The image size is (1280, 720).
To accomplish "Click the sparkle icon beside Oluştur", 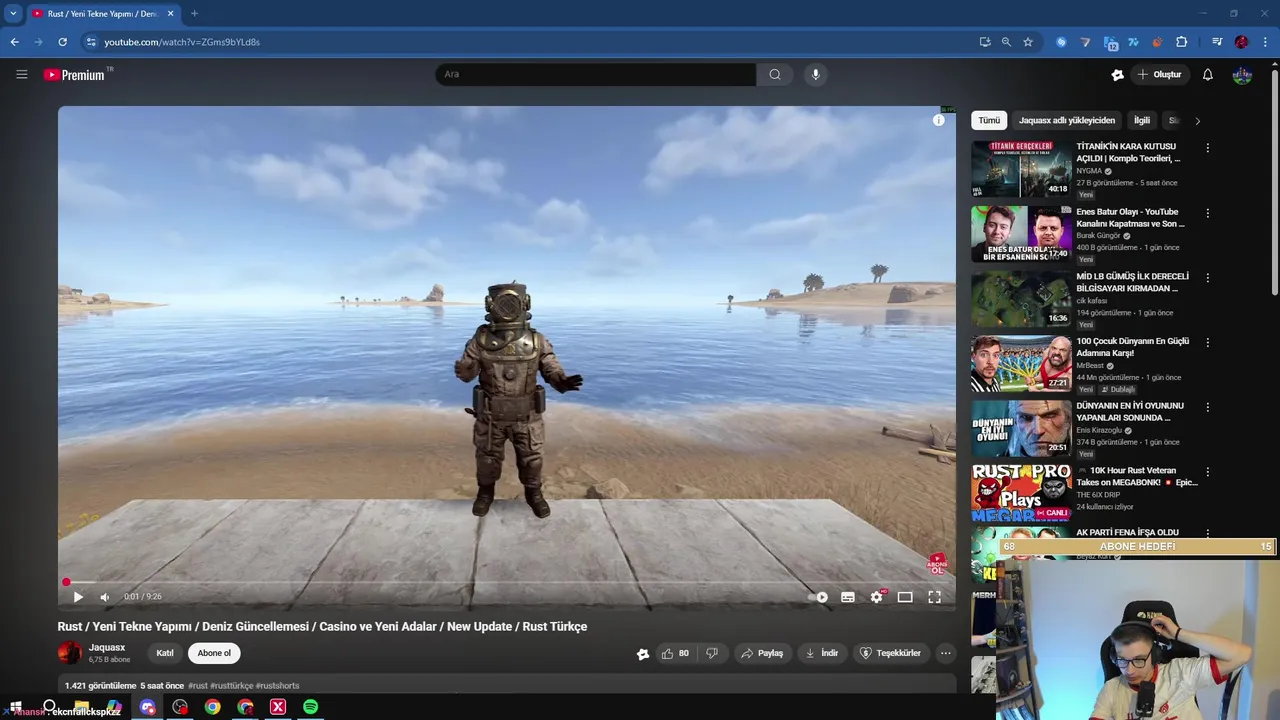I will (1117, 75).
